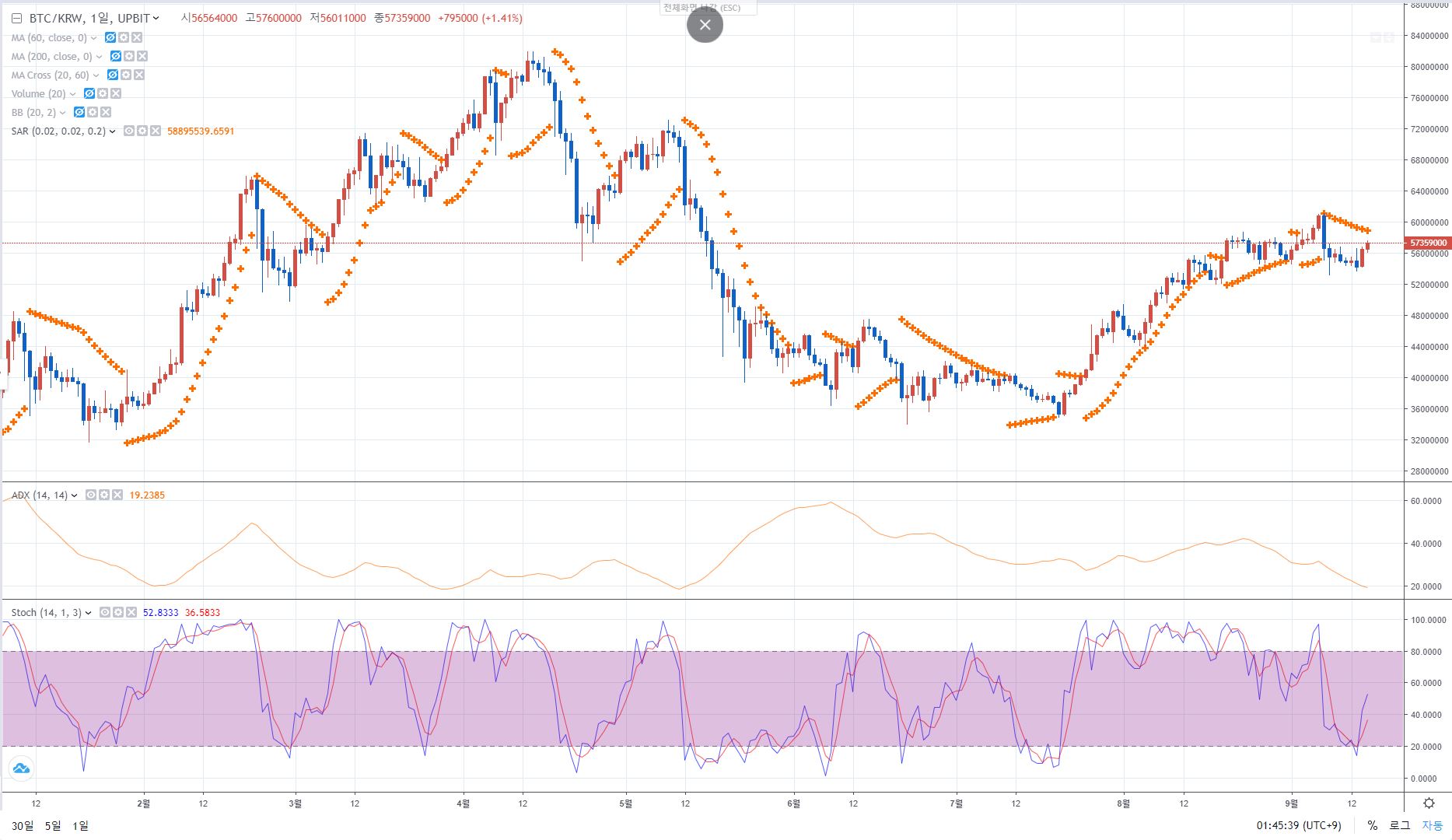The height and width of the screenshot is (840, 1452).
Task: Remove the Volume (20) indicator
Action: [116, 93]
